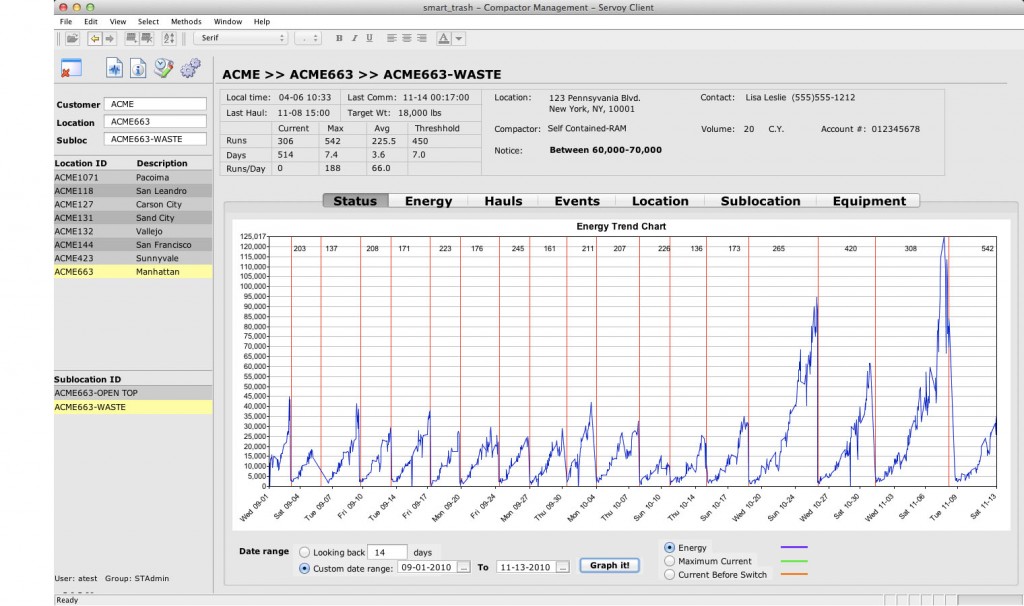Switch to the Status tab

[355, 201]
